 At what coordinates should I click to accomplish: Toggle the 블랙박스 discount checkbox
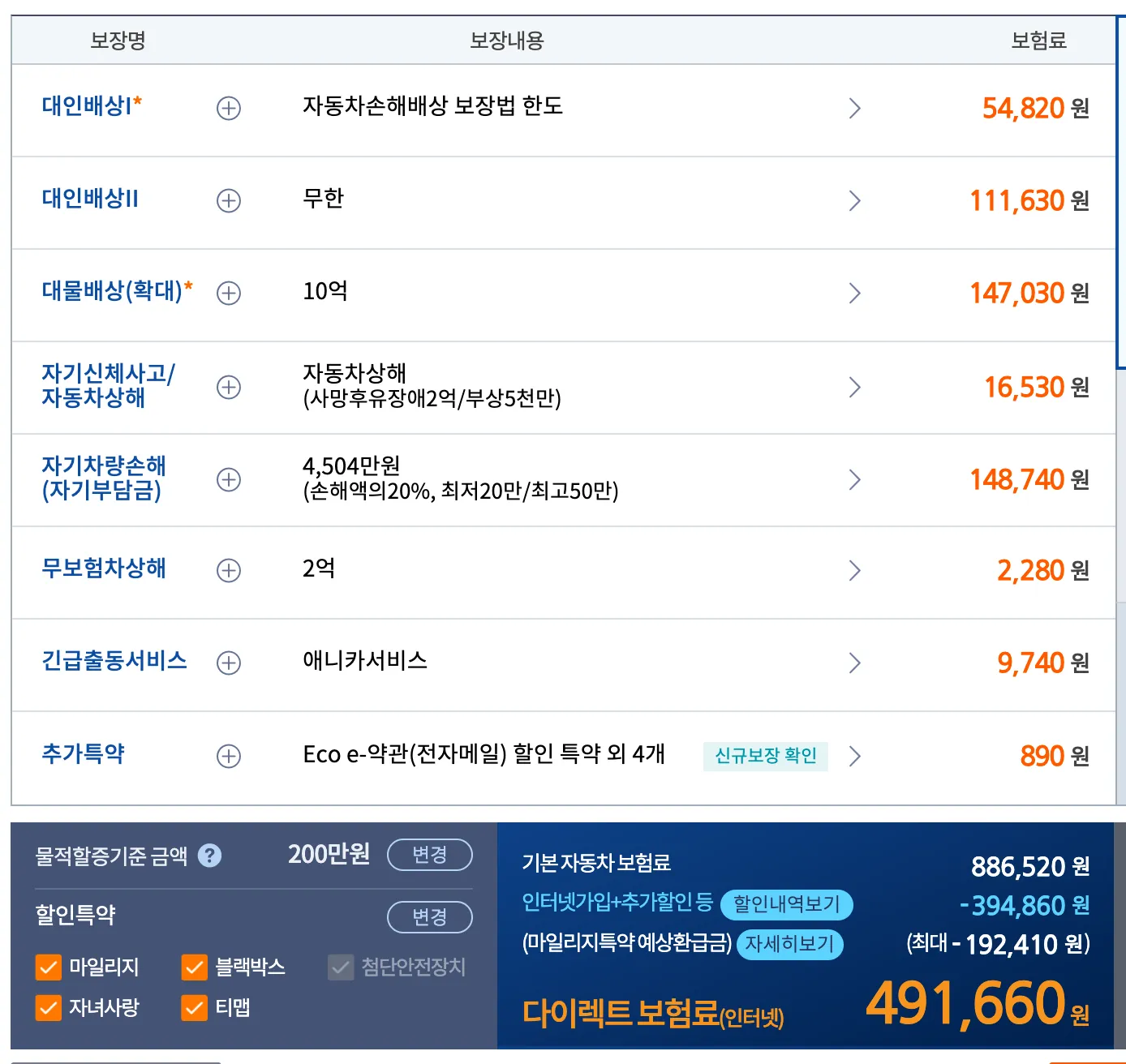coord(193,967)
